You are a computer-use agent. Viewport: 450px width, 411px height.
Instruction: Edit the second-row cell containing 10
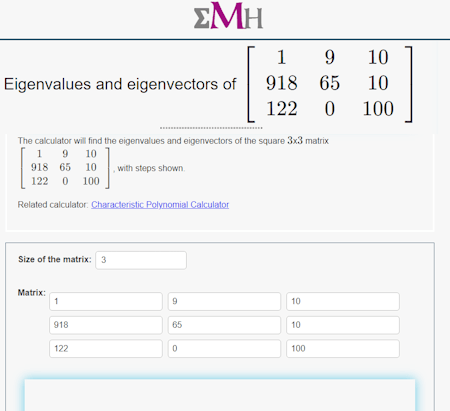[x=343, y=325]
